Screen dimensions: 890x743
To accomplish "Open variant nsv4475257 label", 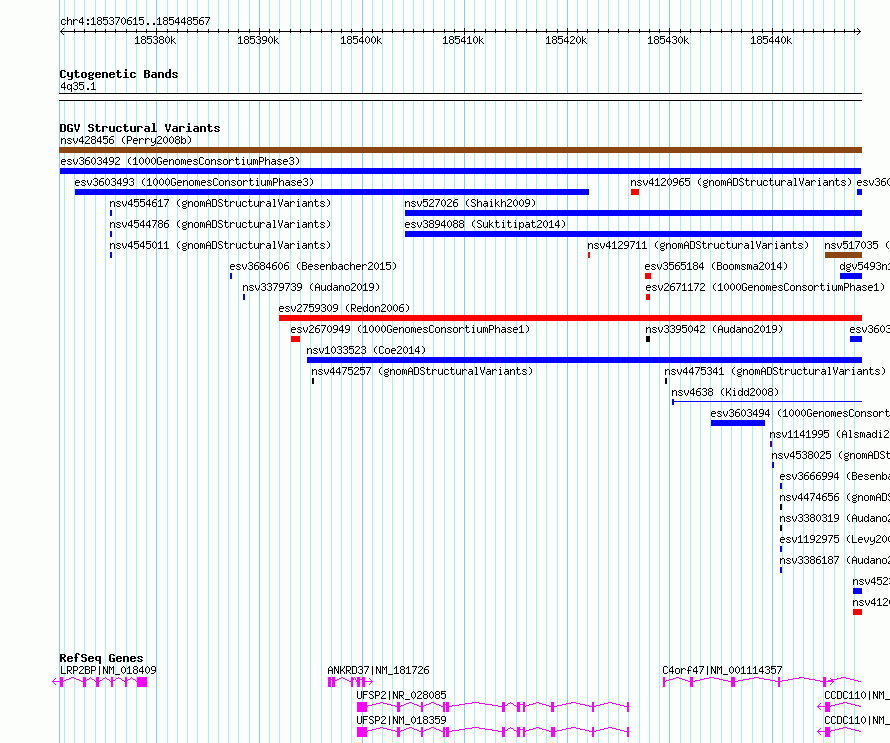I will pos(422,371).
